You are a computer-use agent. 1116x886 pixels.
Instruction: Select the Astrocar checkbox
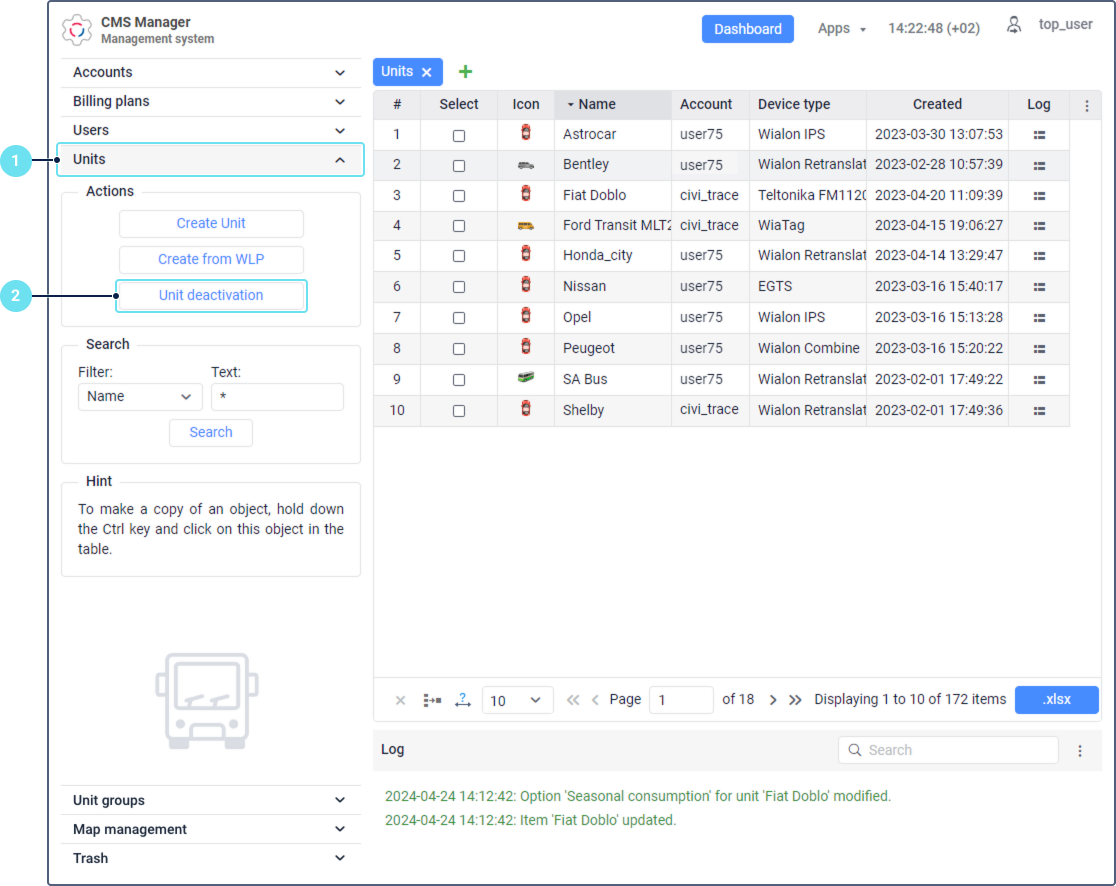coord(459,135)
